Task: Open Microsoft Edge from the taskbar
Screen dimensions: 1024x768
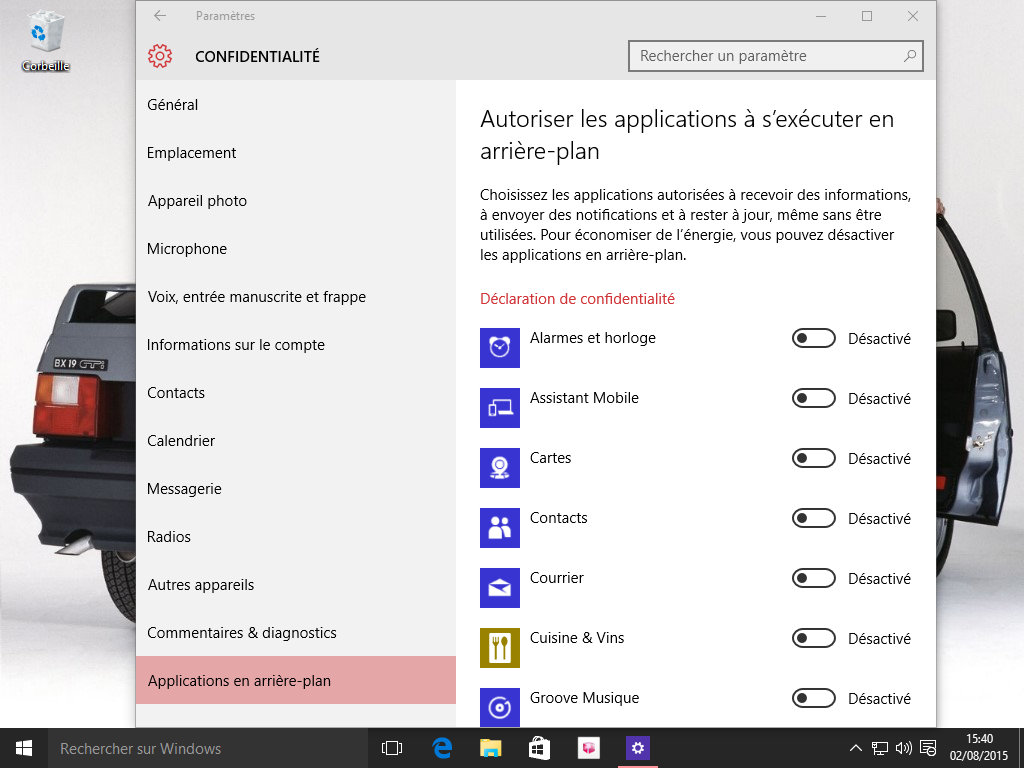Action: 441,748
